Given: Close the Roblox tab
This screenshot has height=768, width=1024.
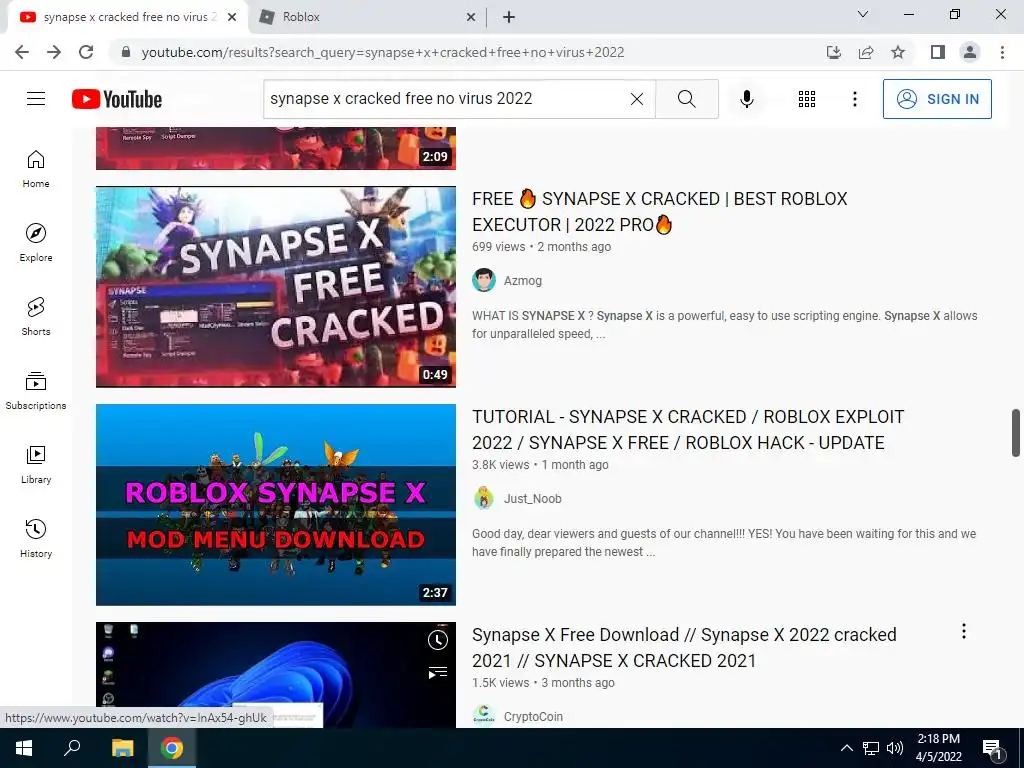Looking at the screenshot, I should click(470, 17).
